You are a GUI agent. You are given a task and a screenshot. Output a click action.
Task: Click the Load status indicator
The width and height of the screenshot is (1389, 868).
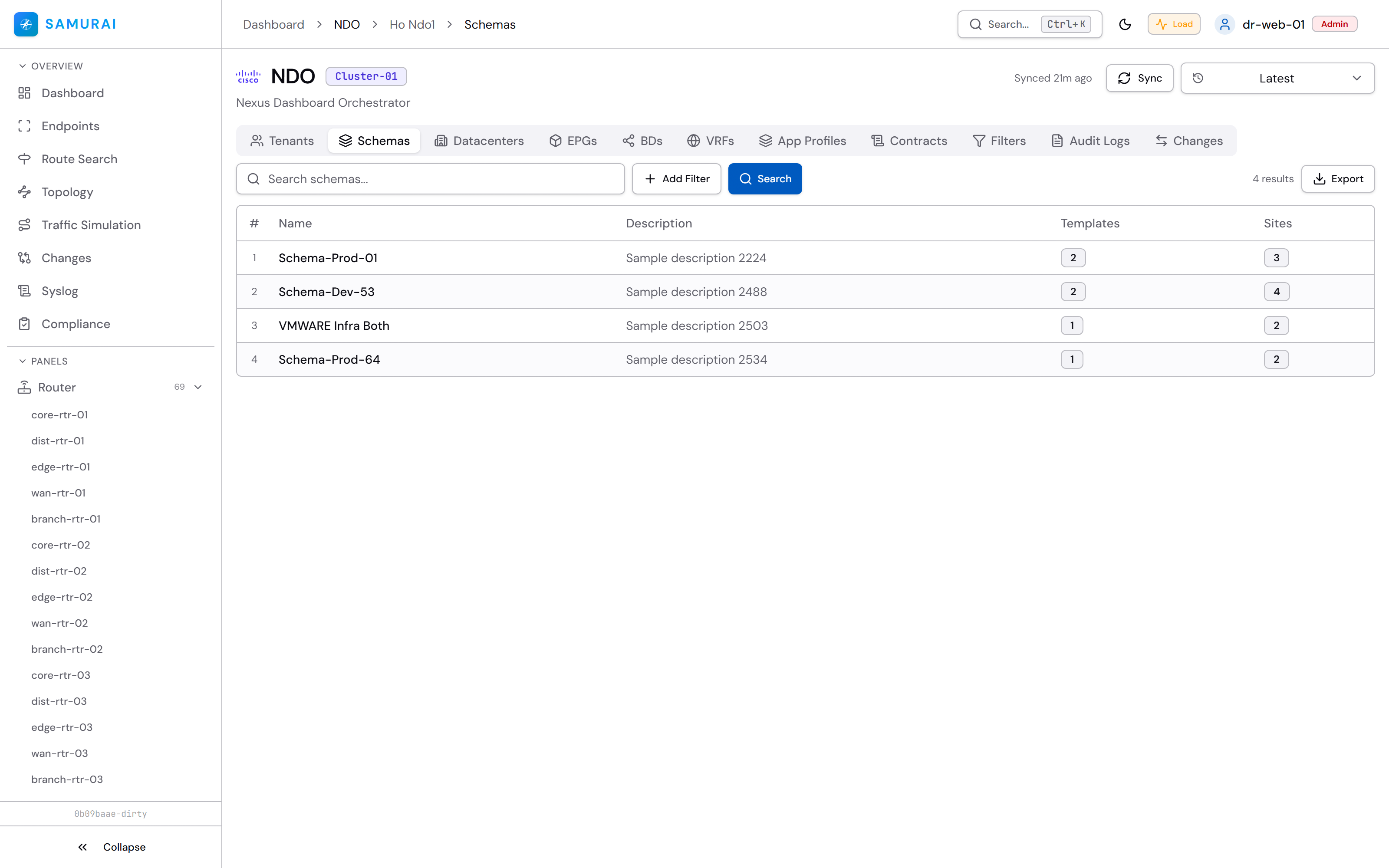[x=1174, y=24]
